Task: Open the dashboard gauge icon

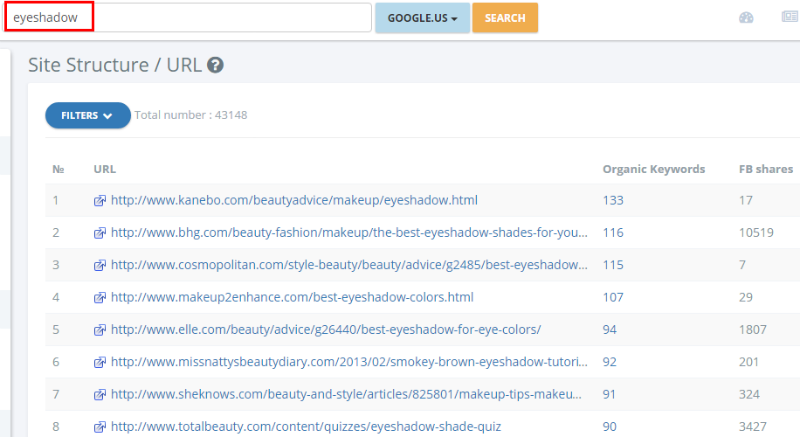Action: [746, 18]
